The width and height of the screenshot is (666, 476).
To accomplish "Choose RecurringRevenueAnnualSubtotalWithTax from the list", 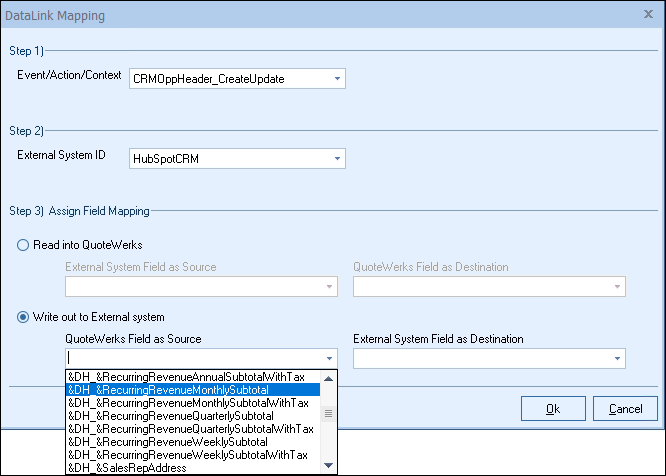I will (187, 377).
